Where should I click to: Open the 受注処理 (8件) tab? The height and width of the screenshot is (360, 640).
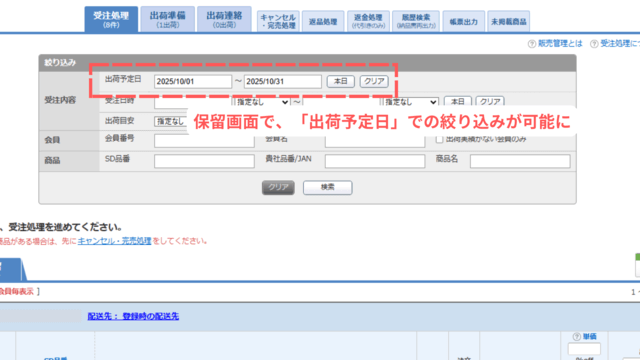pyautogui.click(x=111, y=19)
